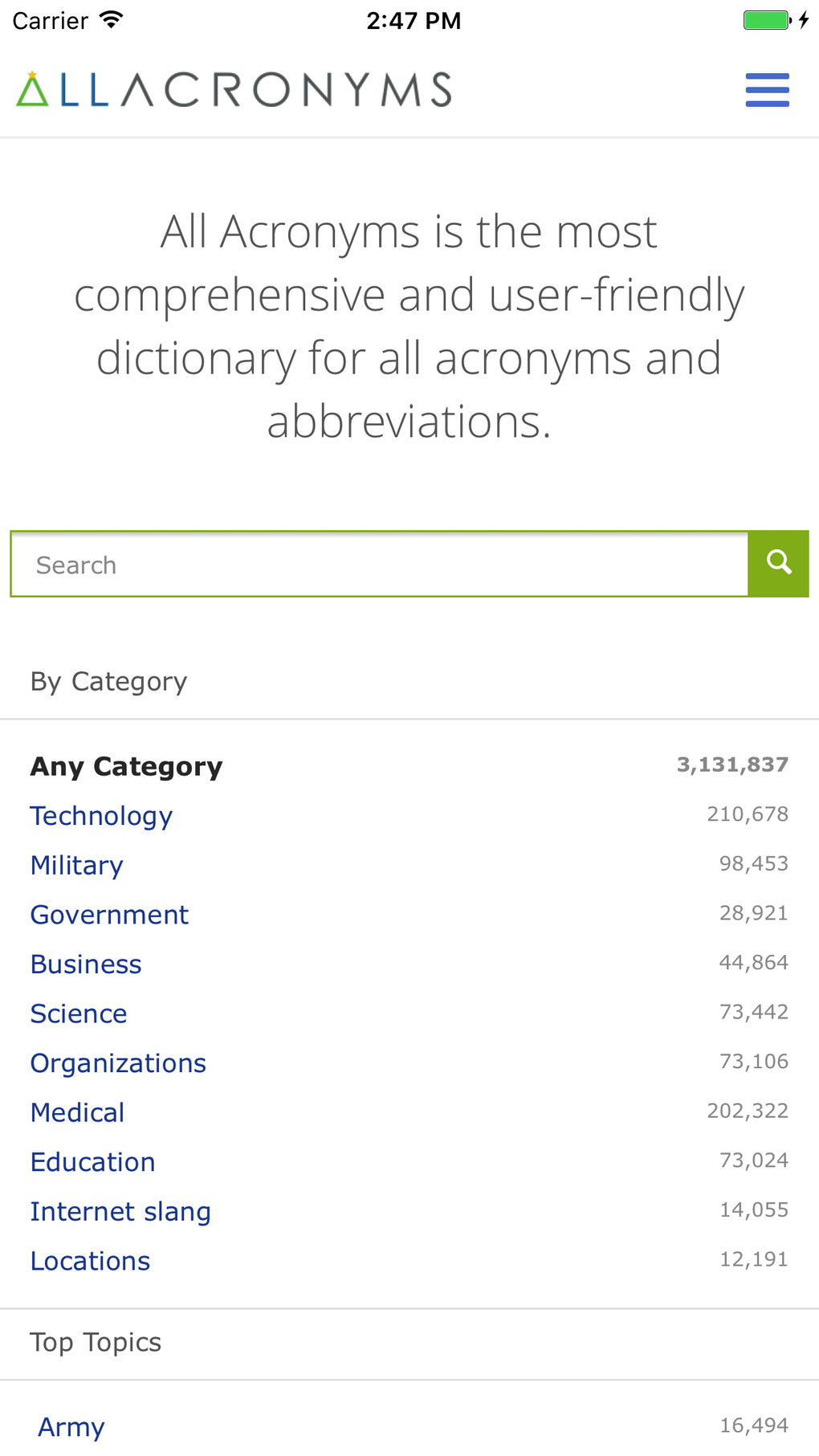View Business acronyms
Screen dimensions: 819x1456
[85, 964]
